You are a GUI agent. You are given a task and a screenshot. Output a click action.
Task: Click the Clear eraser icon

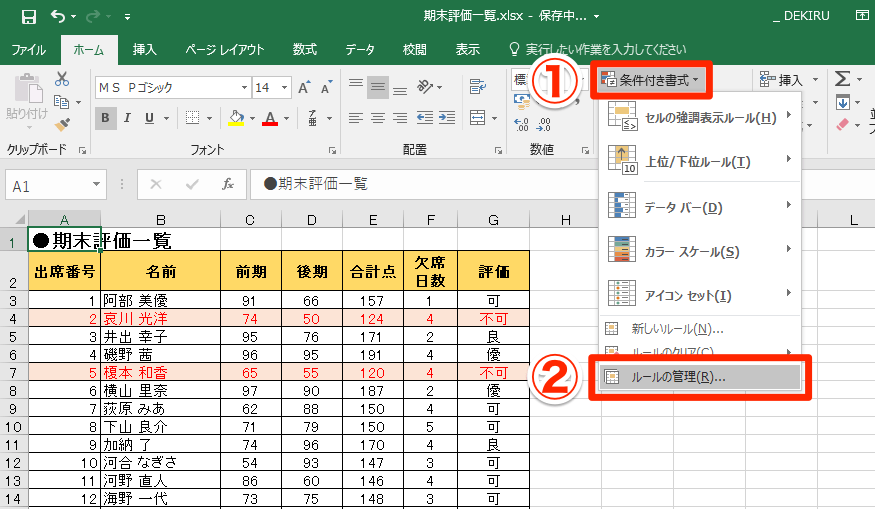(x=843, y=124)
